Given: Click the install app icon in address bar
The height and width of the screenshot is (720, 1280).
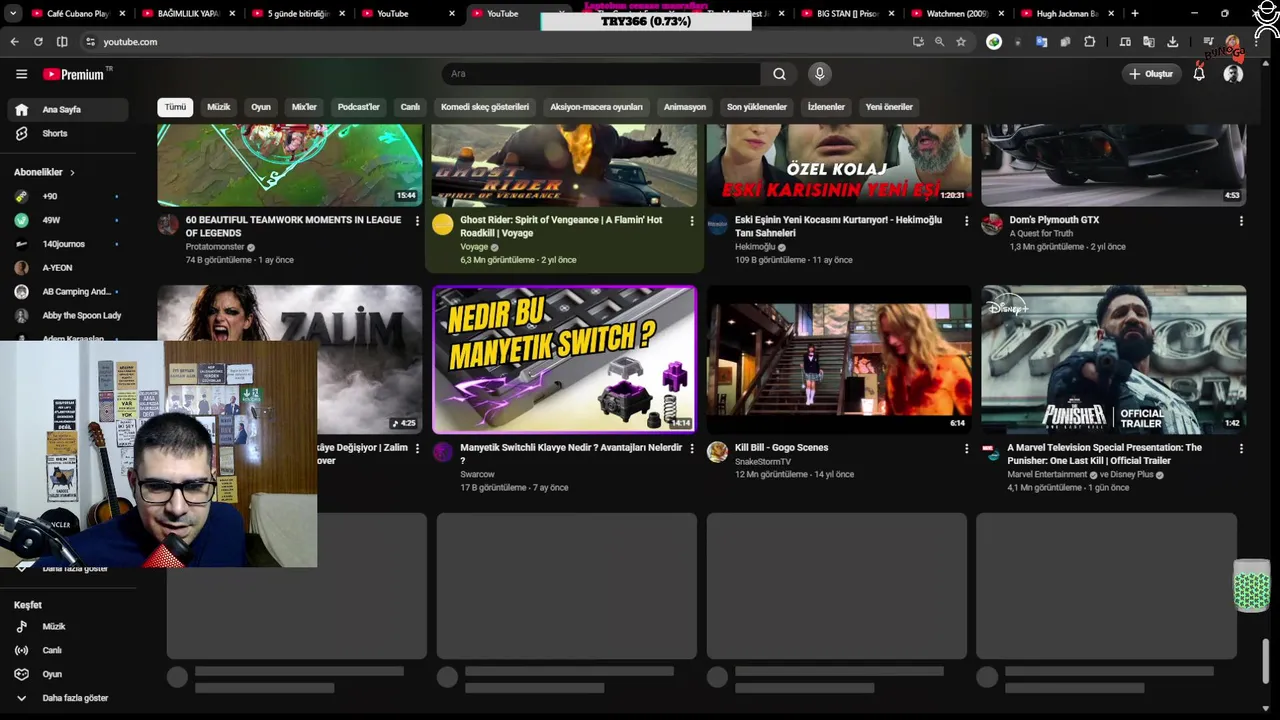Looking at the screenshot, I should pyautogui.click(x=918, y=42).
